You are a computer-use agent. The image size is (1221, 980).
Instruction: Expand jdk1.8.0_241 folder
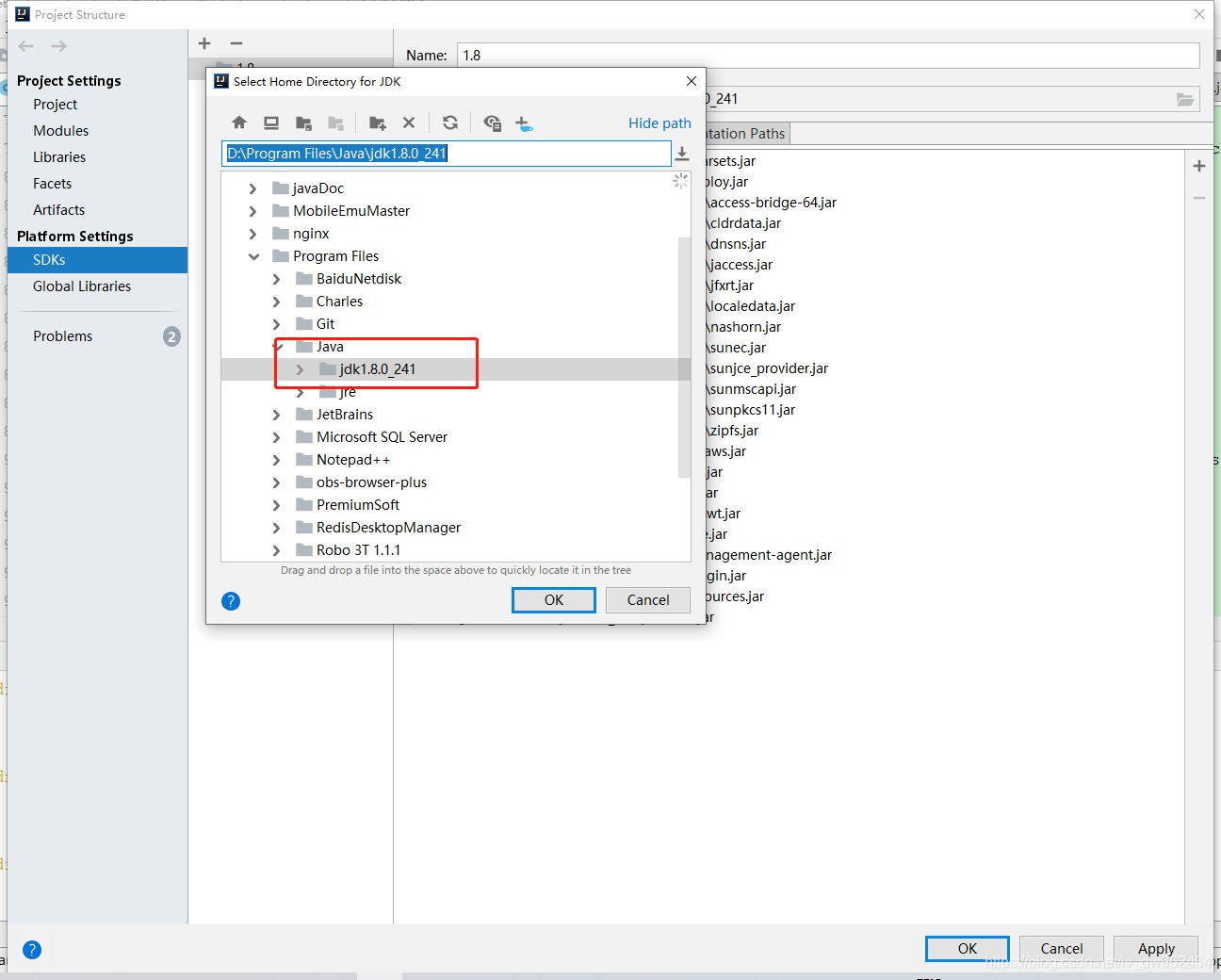(300, 369)
